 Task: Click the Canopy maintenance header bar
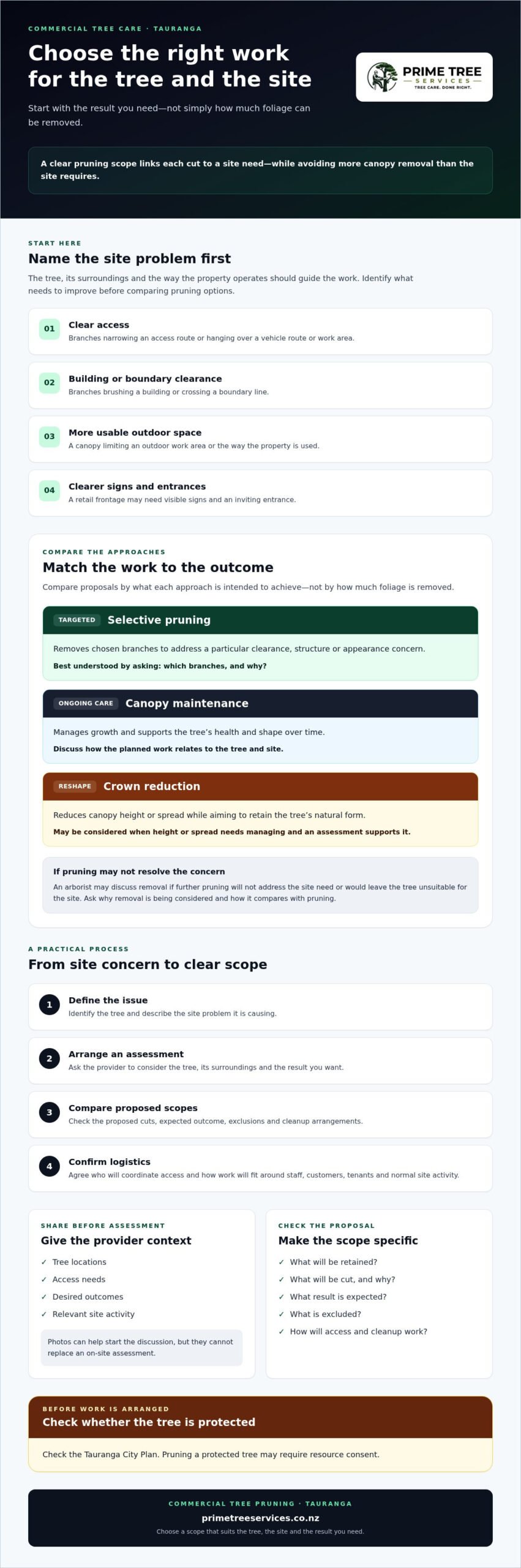tap(260, 703)
